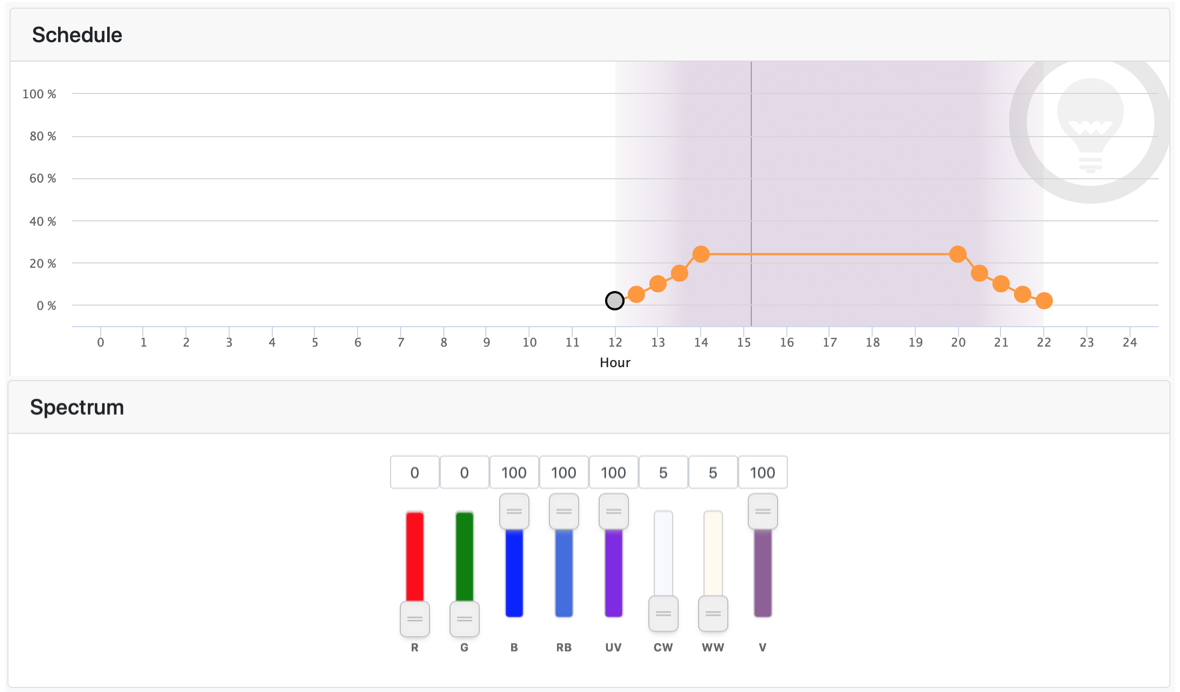
Task: Select the orange schedule point at hour 21
Action: (1001, 284)
